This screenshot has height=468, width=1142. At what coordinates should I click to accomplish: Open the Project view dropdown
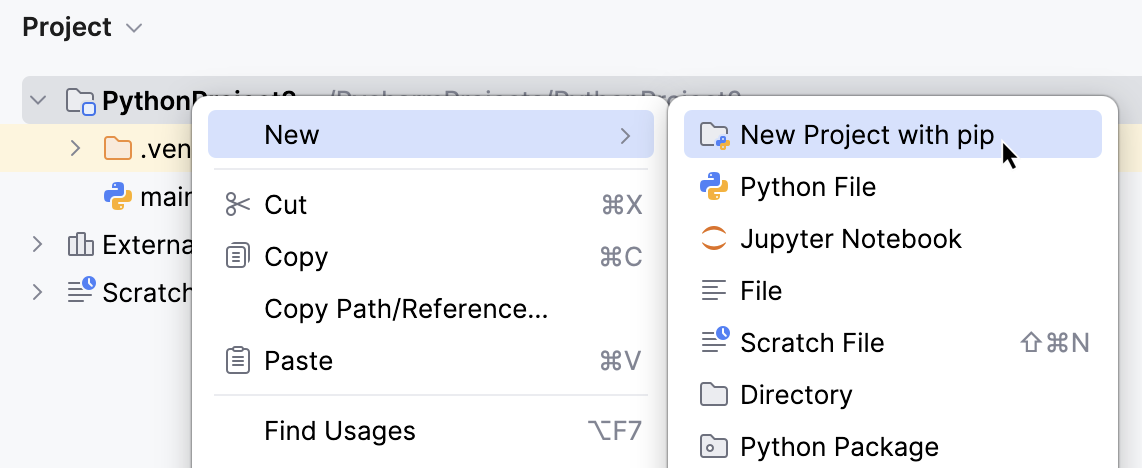(x=134, y=28)
